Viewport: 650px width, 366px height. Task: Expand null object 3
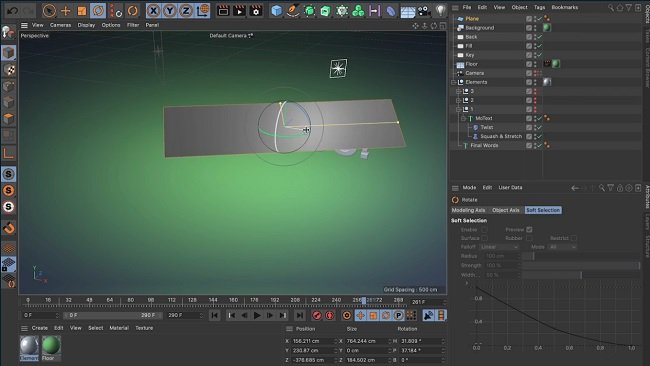point(458,91)
